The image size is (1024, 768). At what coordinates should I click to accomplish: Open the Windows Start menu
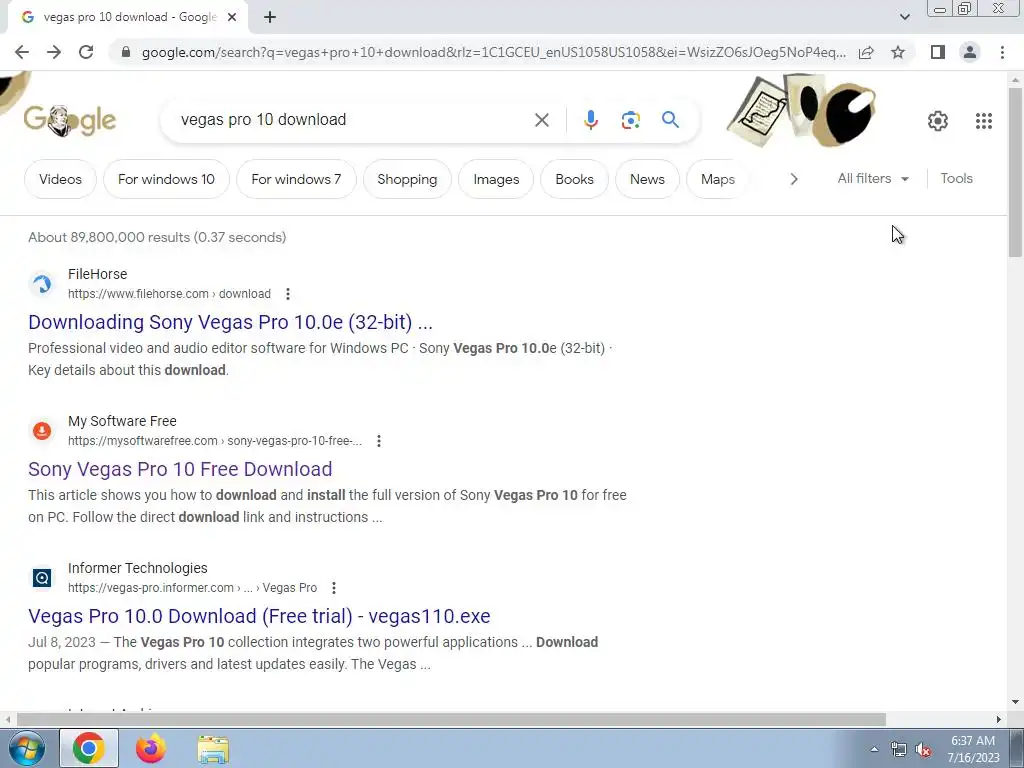pos(27,748)
